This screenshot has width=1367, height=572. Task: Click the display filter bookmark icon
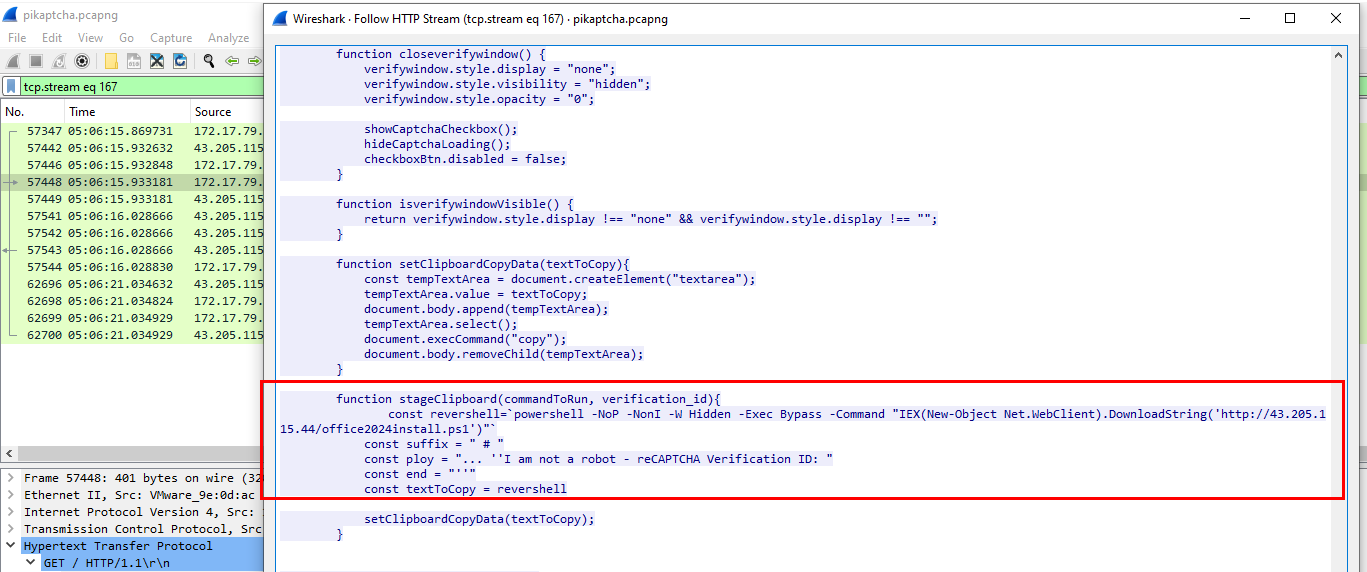(x=12, y=87)
